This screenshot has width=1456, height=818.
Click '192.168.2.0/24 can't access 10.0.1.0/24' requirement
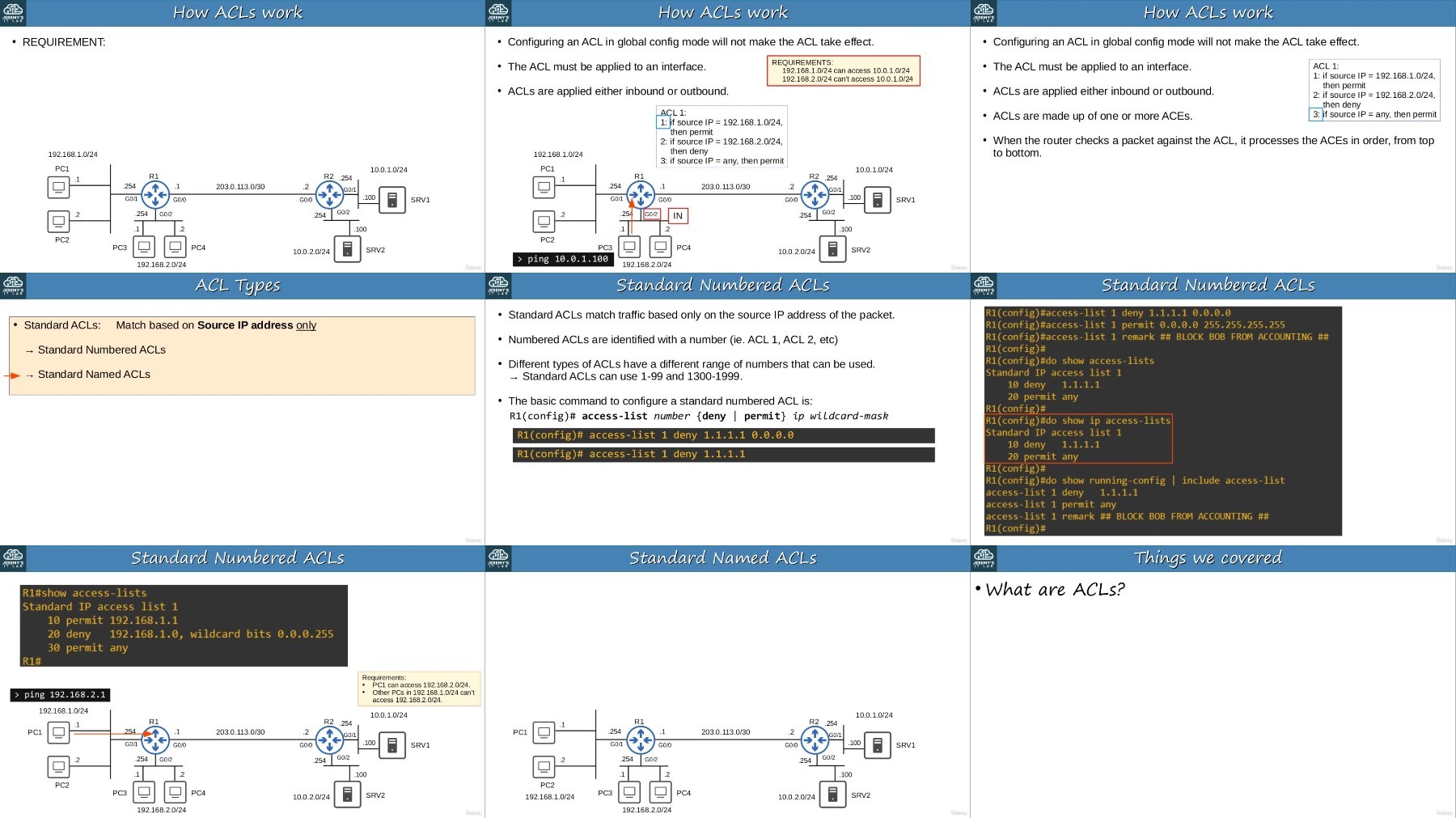(x=848, y=79)
